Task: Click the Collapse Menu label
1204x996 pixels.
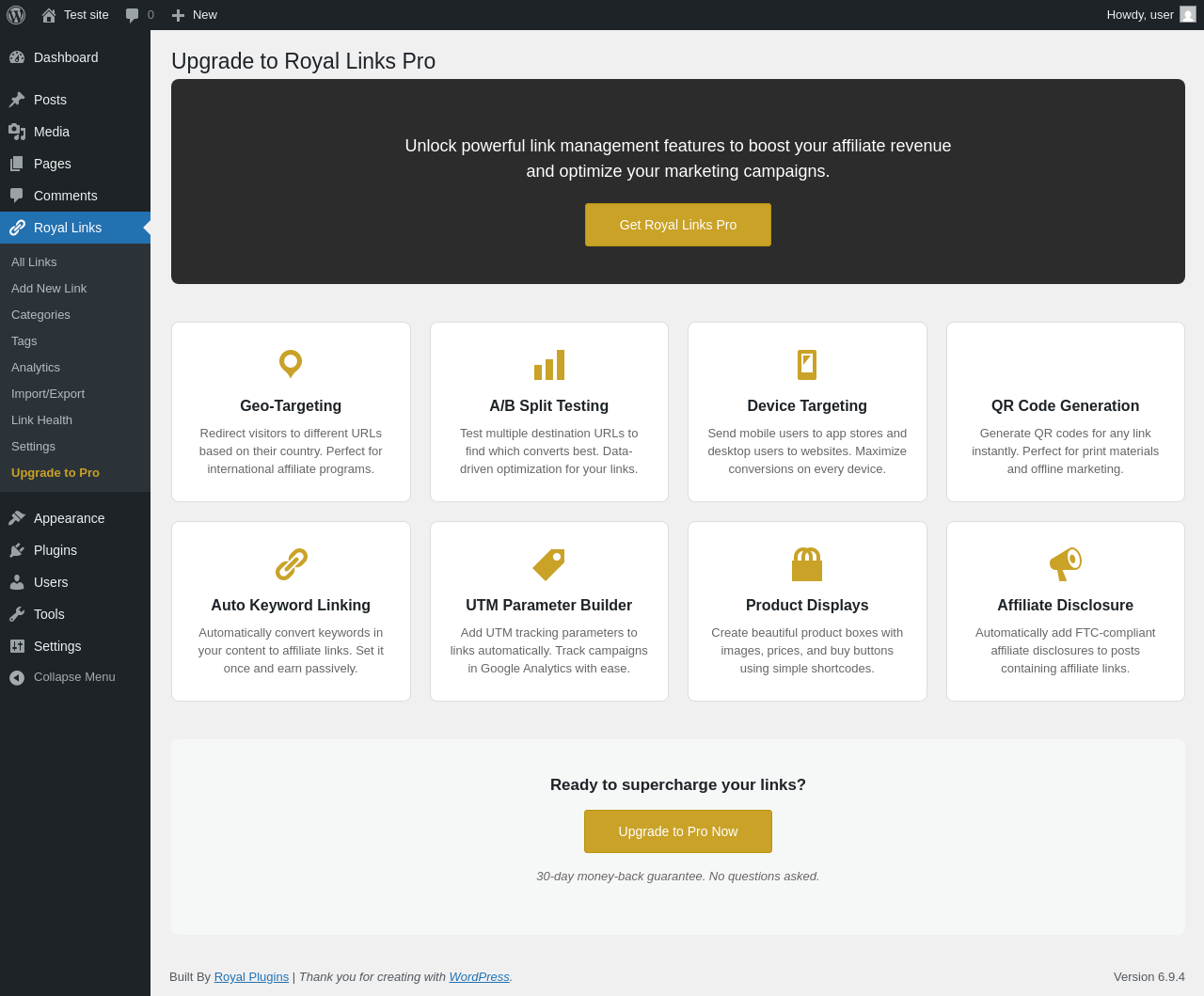Action: [74, 677]
